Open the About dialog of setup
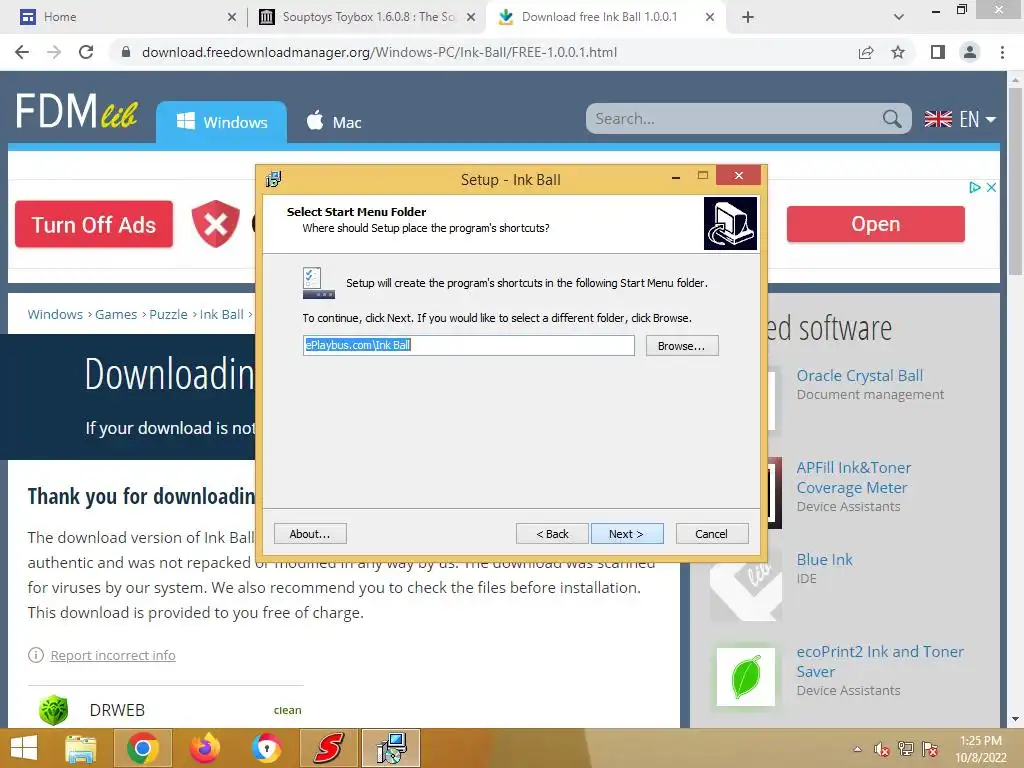The image size is (1024, 768). [310, 534]
